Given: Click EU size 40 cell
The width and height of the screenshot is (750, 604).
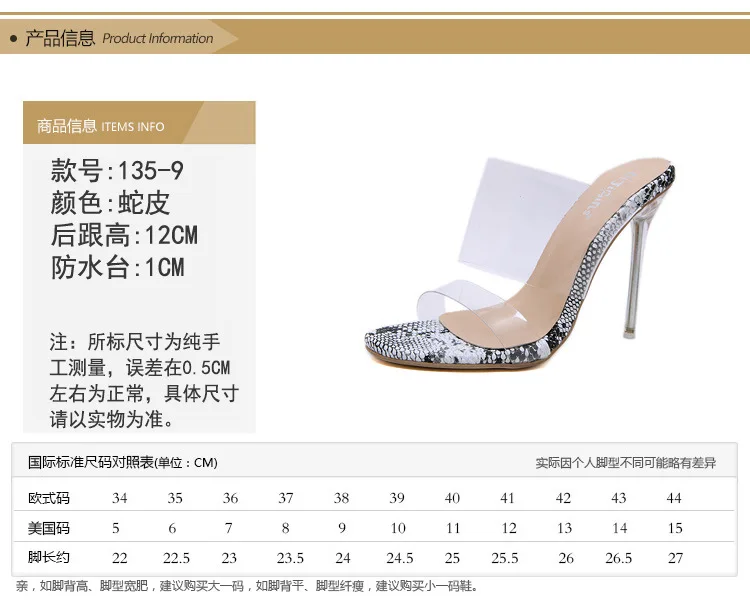Looking at the screenshot, I should [x=452, y=498].
